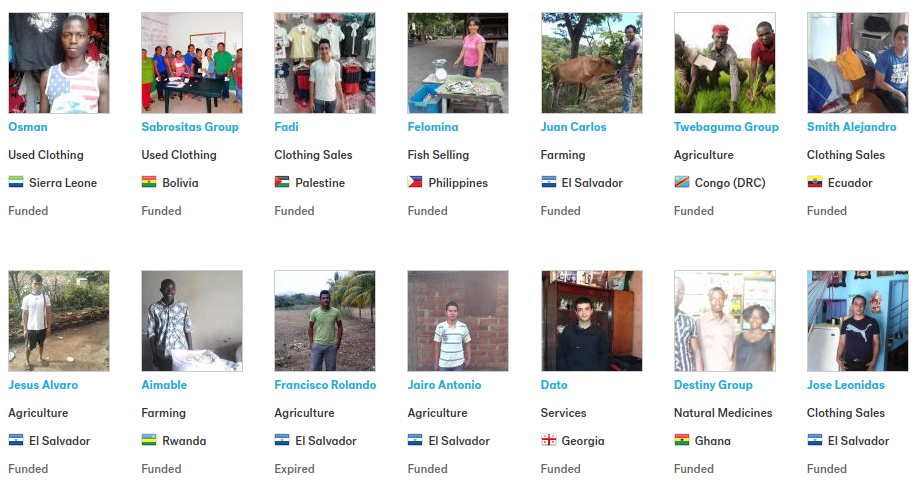921x484 pixels.
Task: Click the Ecuador flag icon
Action: (x=815, y=182)
